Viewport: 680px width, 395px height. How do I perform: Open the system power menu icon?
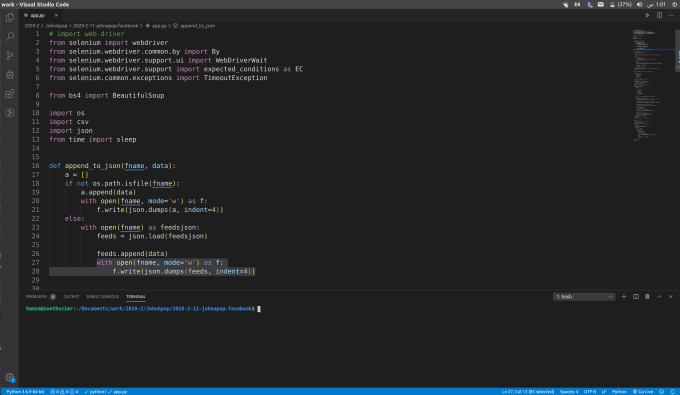pyautogui.click(x=674, y=4)
